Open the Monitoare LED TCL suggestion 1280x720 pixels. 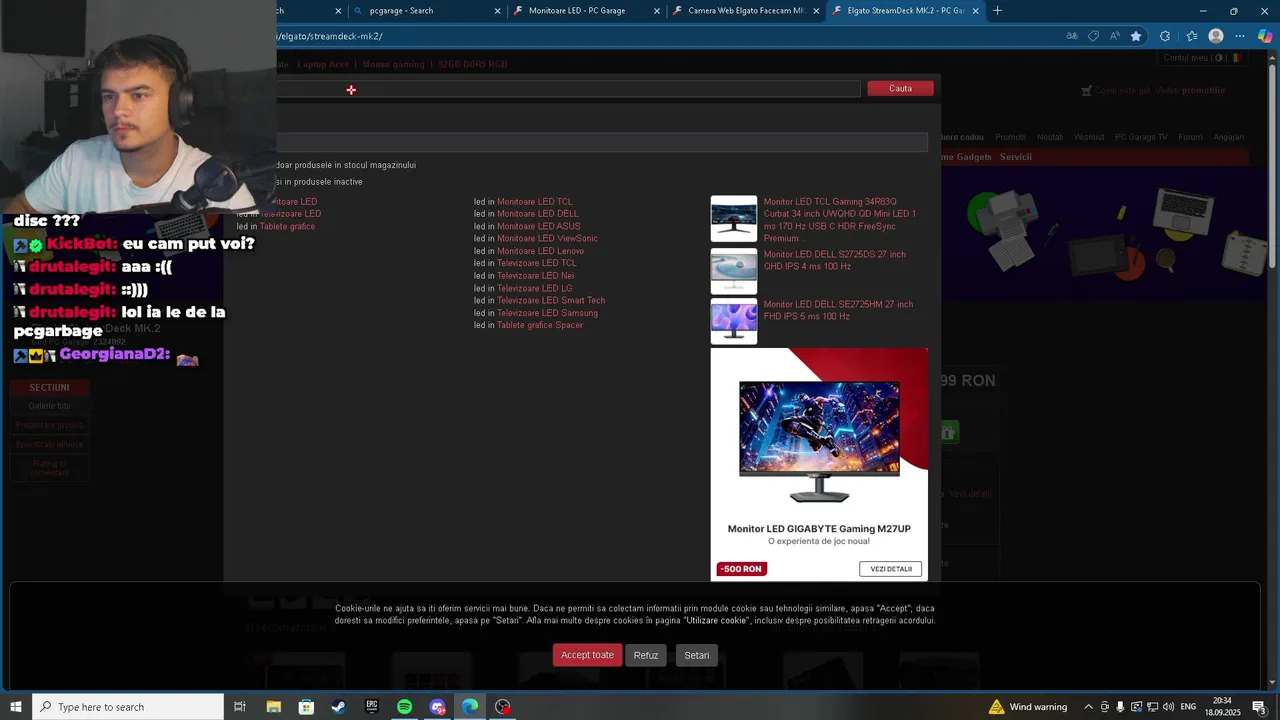point(535,202)
